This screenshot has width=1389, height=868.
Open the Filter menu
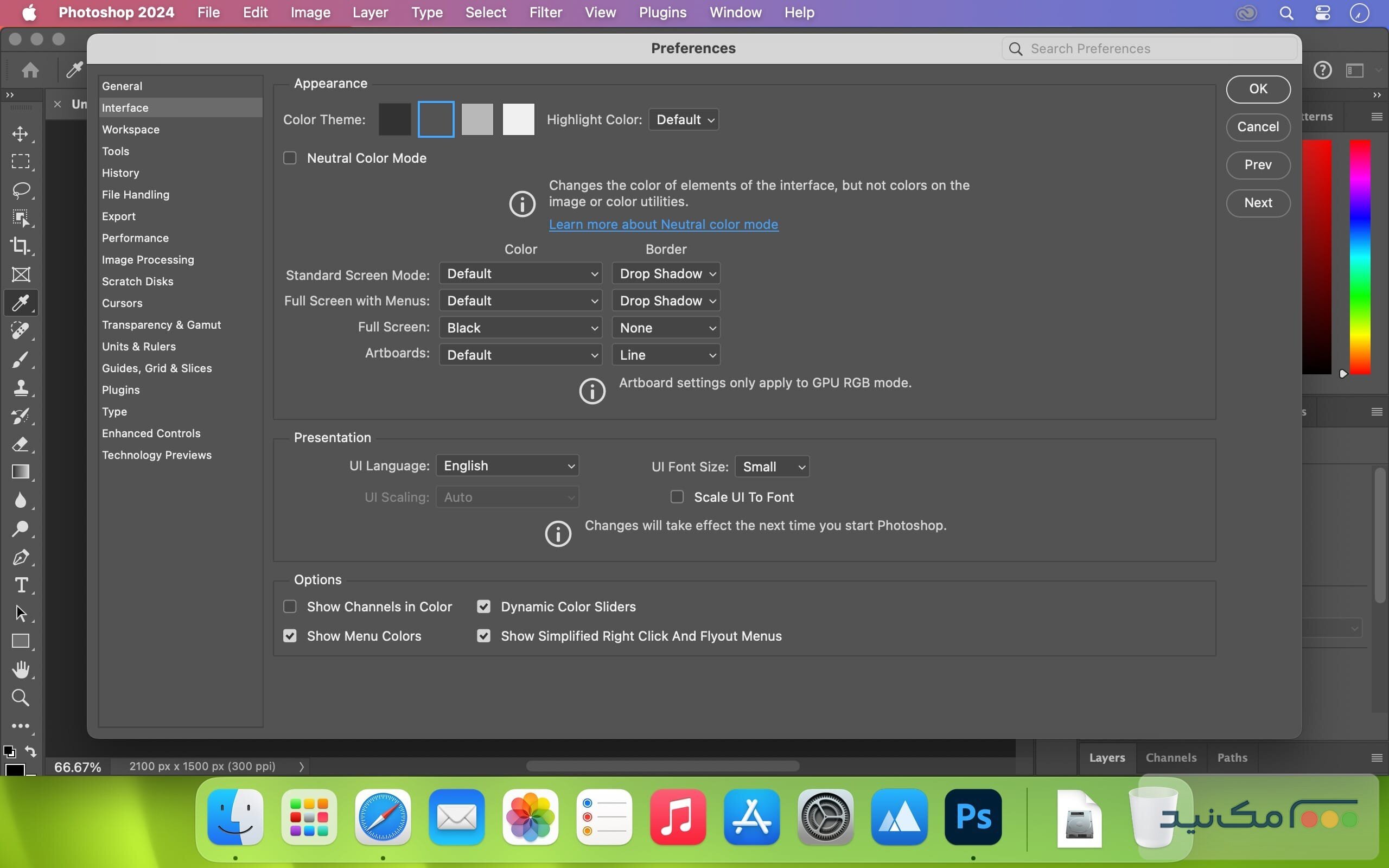545,12
